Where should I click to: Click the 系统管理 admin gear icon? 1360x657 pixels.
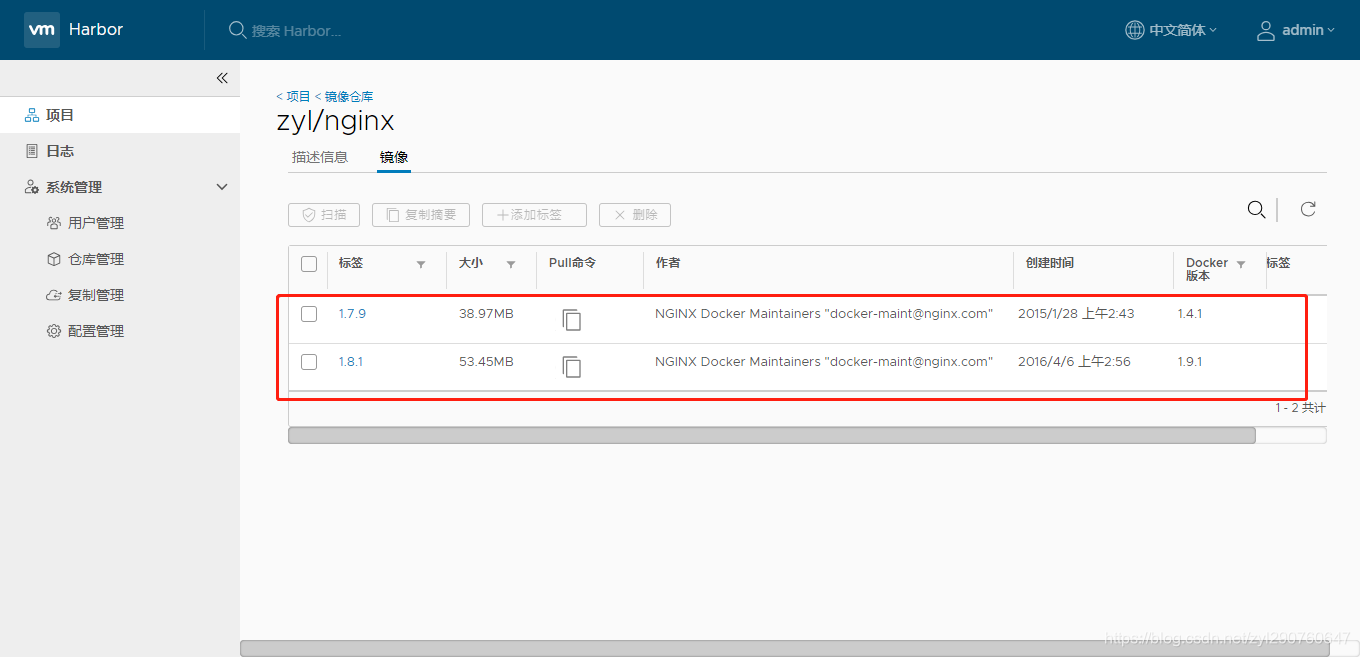tap(32, 187)
